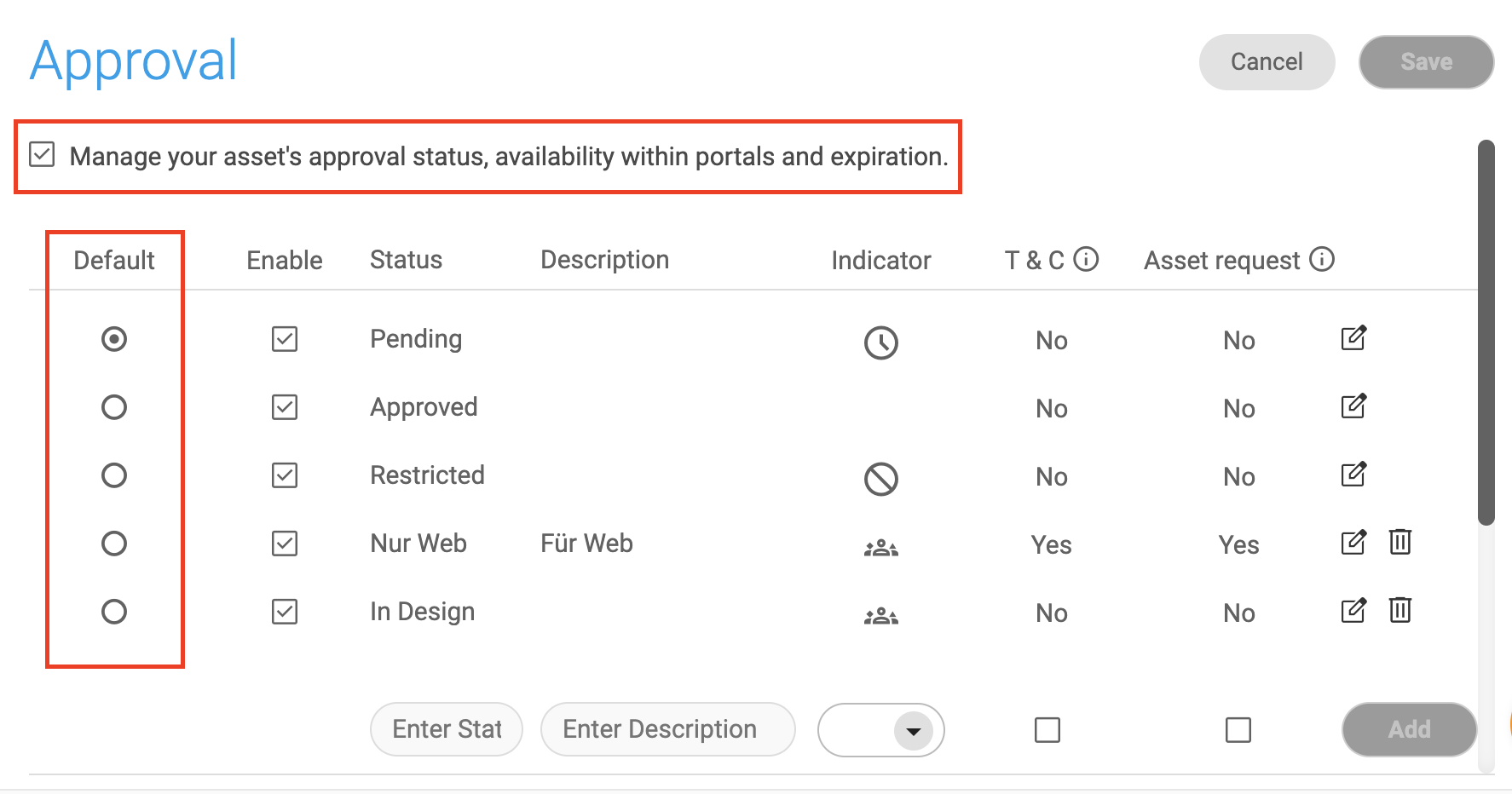Open edit for the Restricted status
The width and height of the screenshot is (1512, 794).
pyautogui.click(x=1353, y=475)
